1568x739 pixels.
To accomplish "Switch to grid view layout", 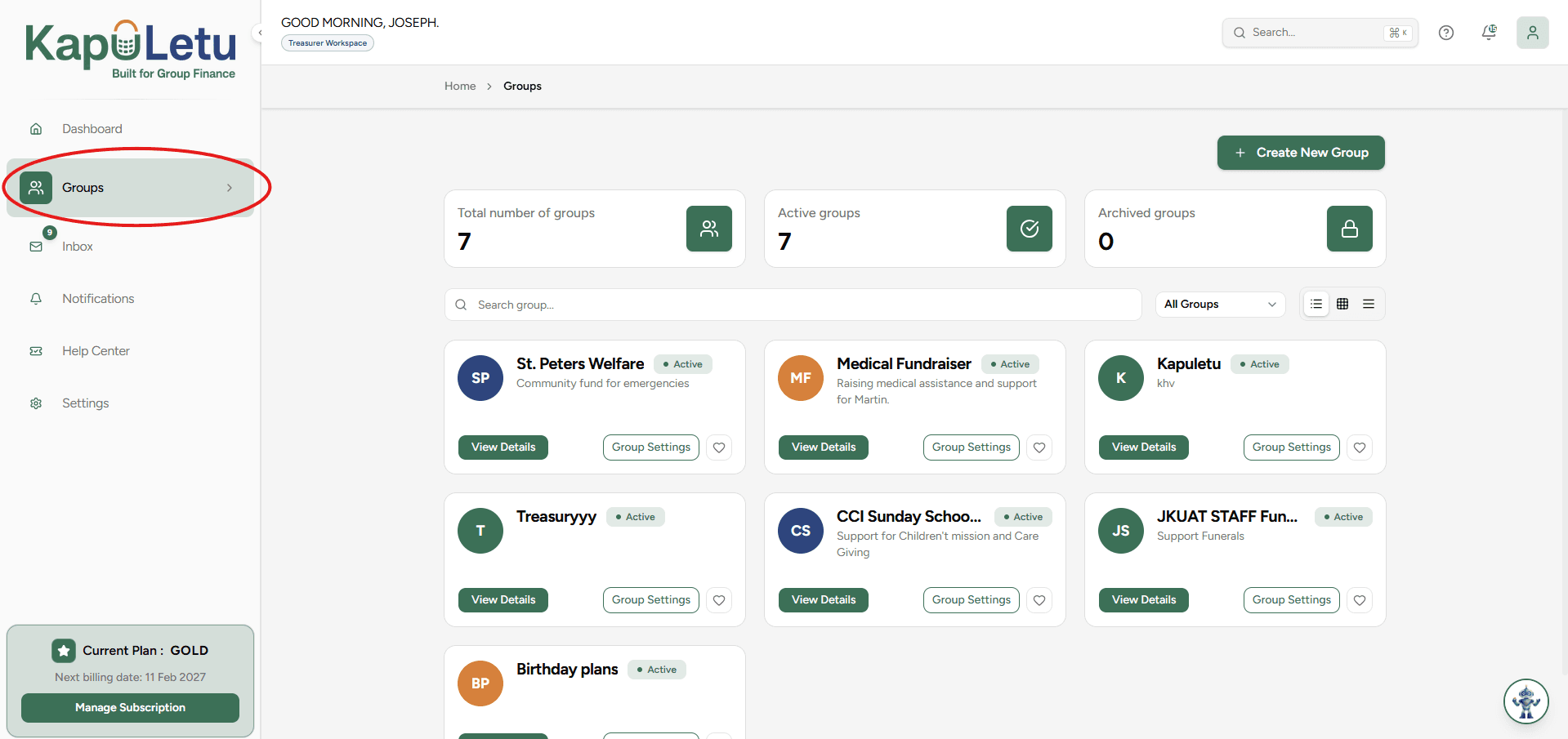I will coord(1342,304).
